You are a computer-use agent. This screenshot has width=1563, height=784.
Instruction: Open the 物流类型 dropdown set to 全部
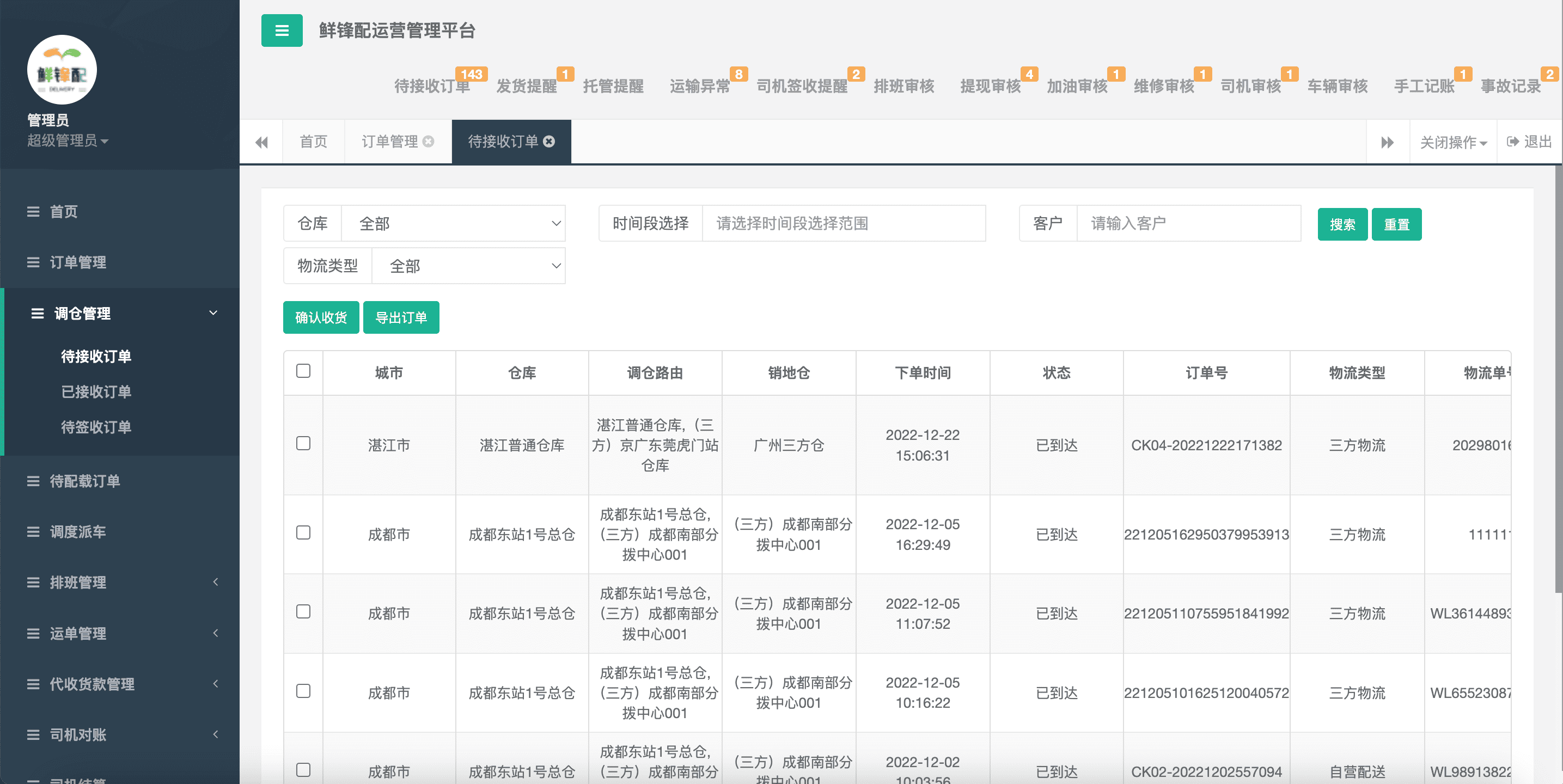(x=468, y=266)
